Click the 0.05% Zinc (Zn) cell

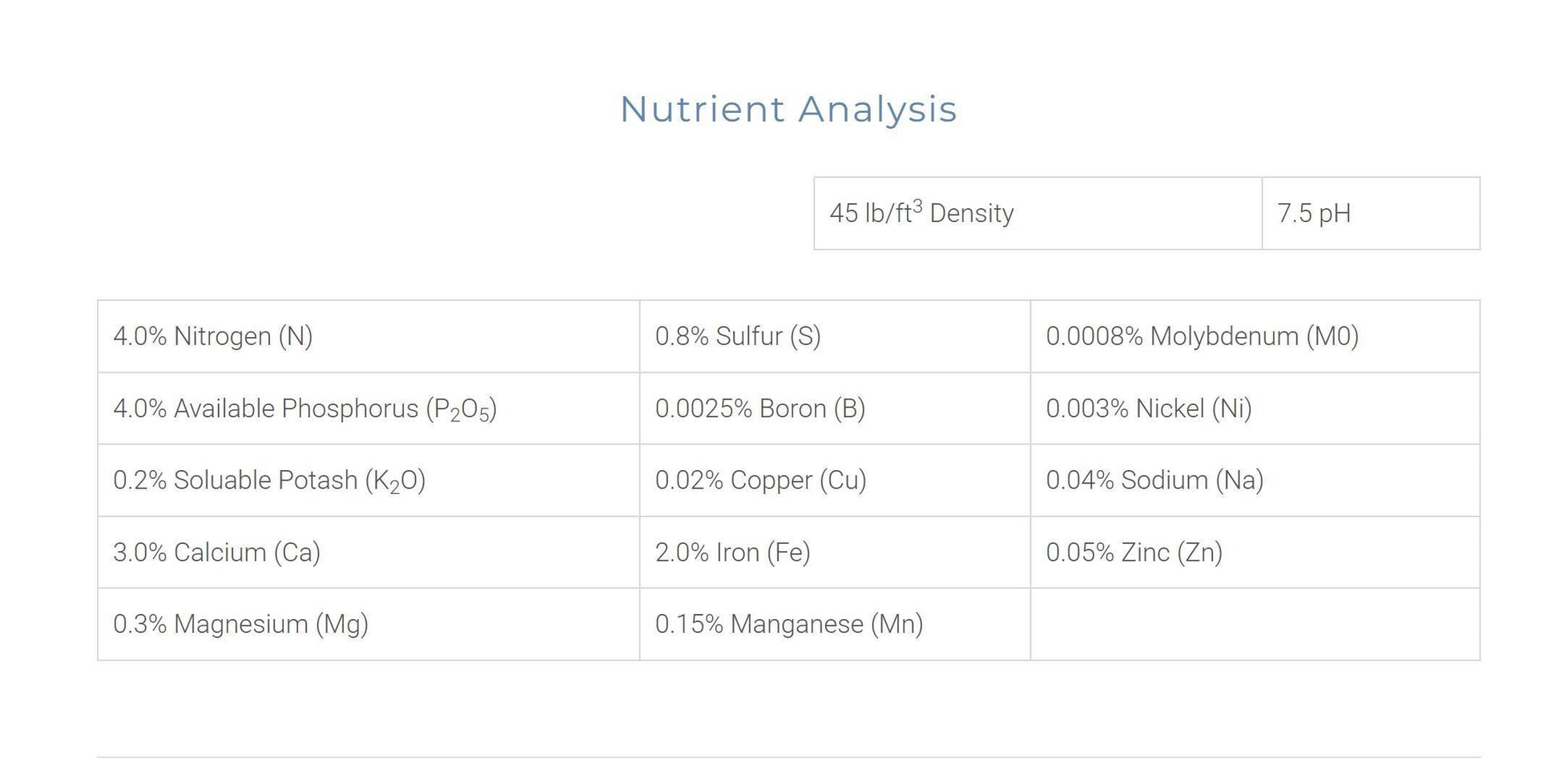pyautogui.click(x=1134, y=553)
